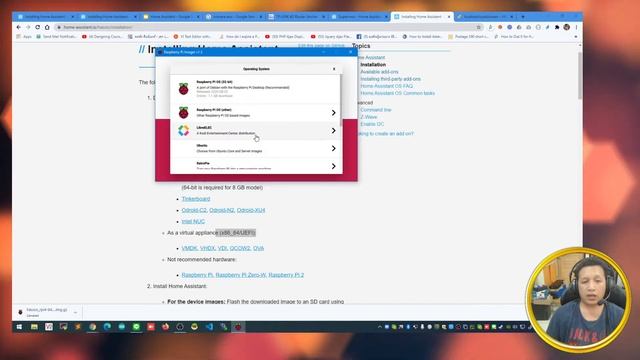The height and width of the screenshot is (360, 640).
Task: Open the Odroid-XU4 link
Action: coord(251,210)
